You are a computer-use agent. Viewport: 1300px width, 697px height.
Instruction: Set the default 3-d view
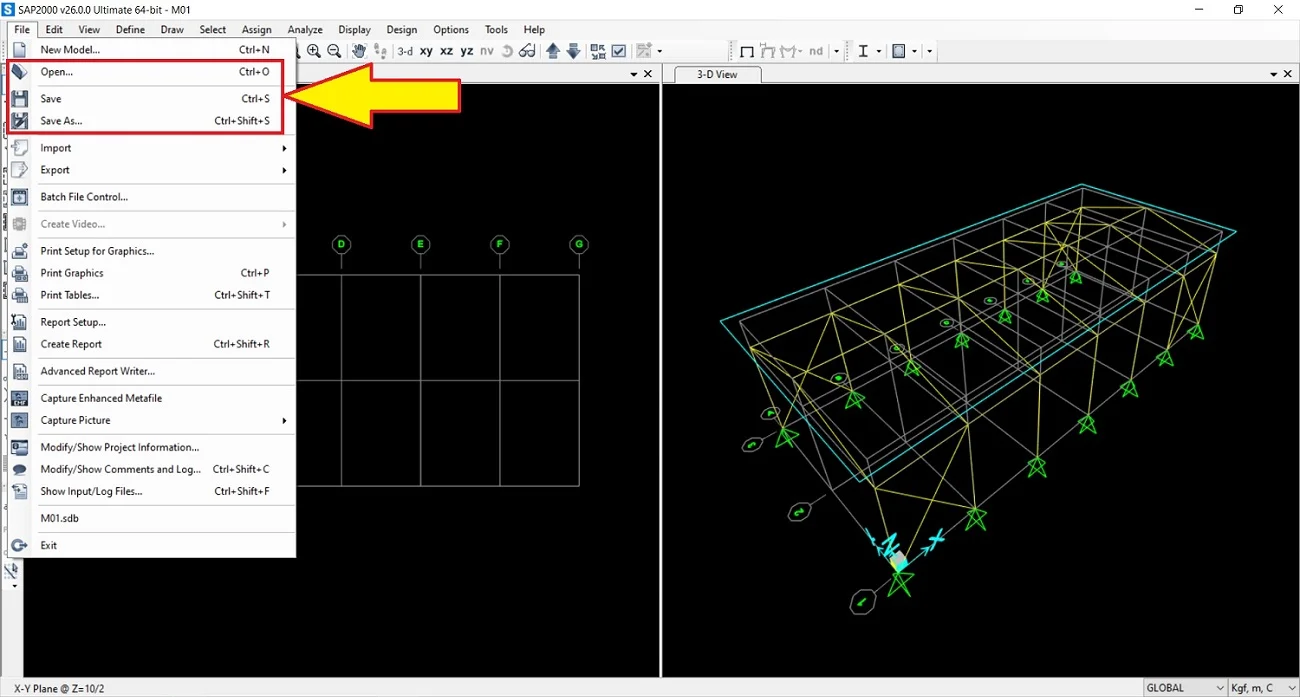point(405,51)
